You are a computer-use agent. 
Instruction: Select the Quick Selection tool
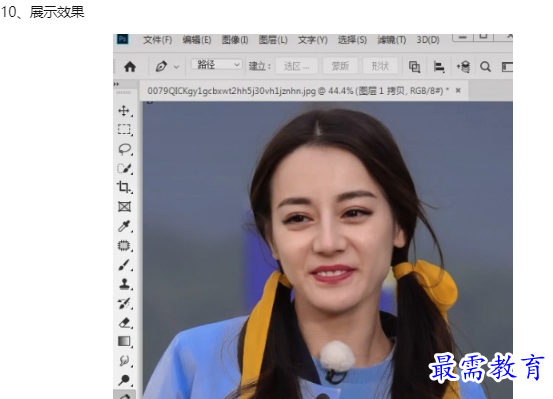pyautogui.click(x=124, y=168)
